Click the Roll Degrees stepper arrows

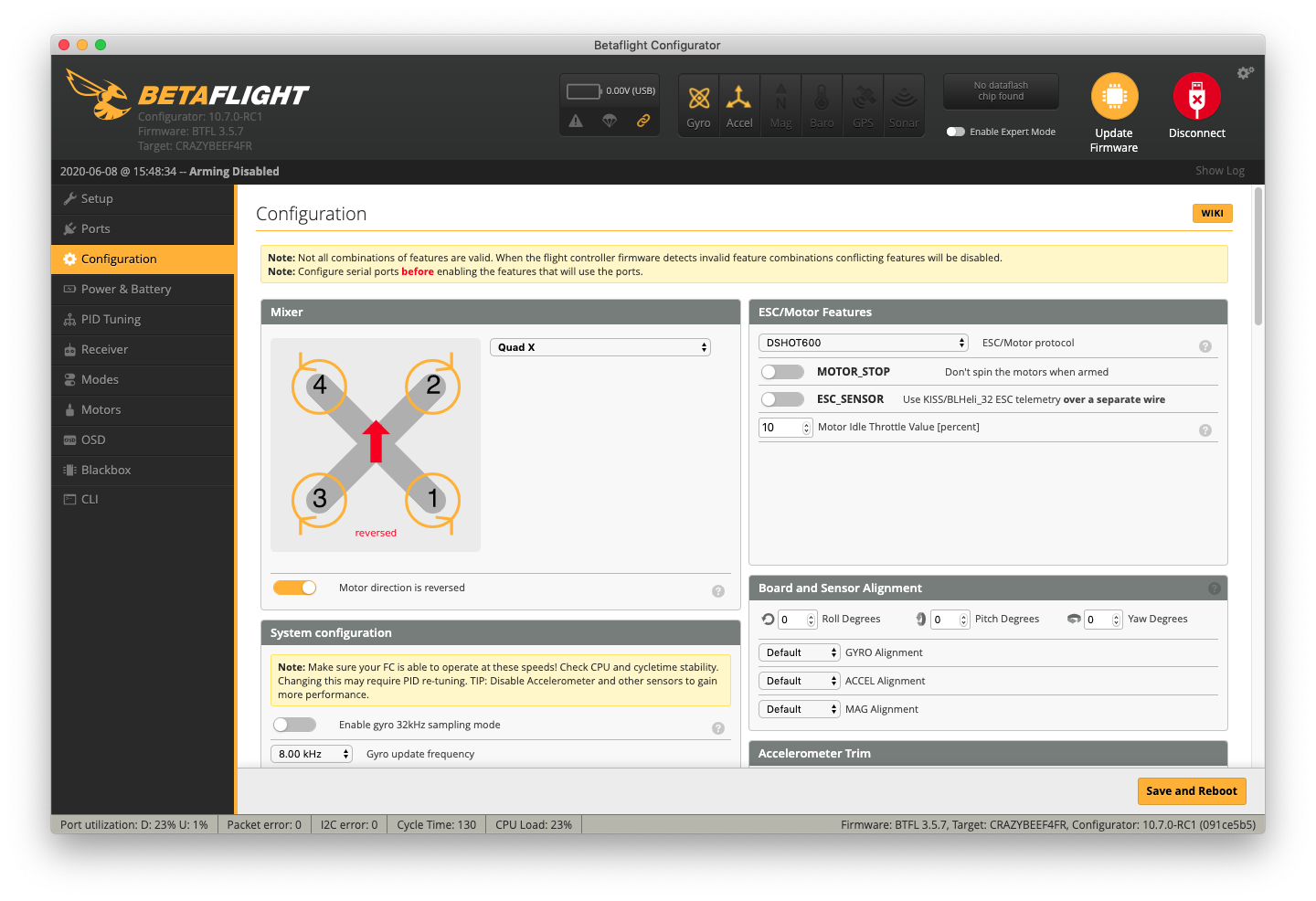[811, 620]
